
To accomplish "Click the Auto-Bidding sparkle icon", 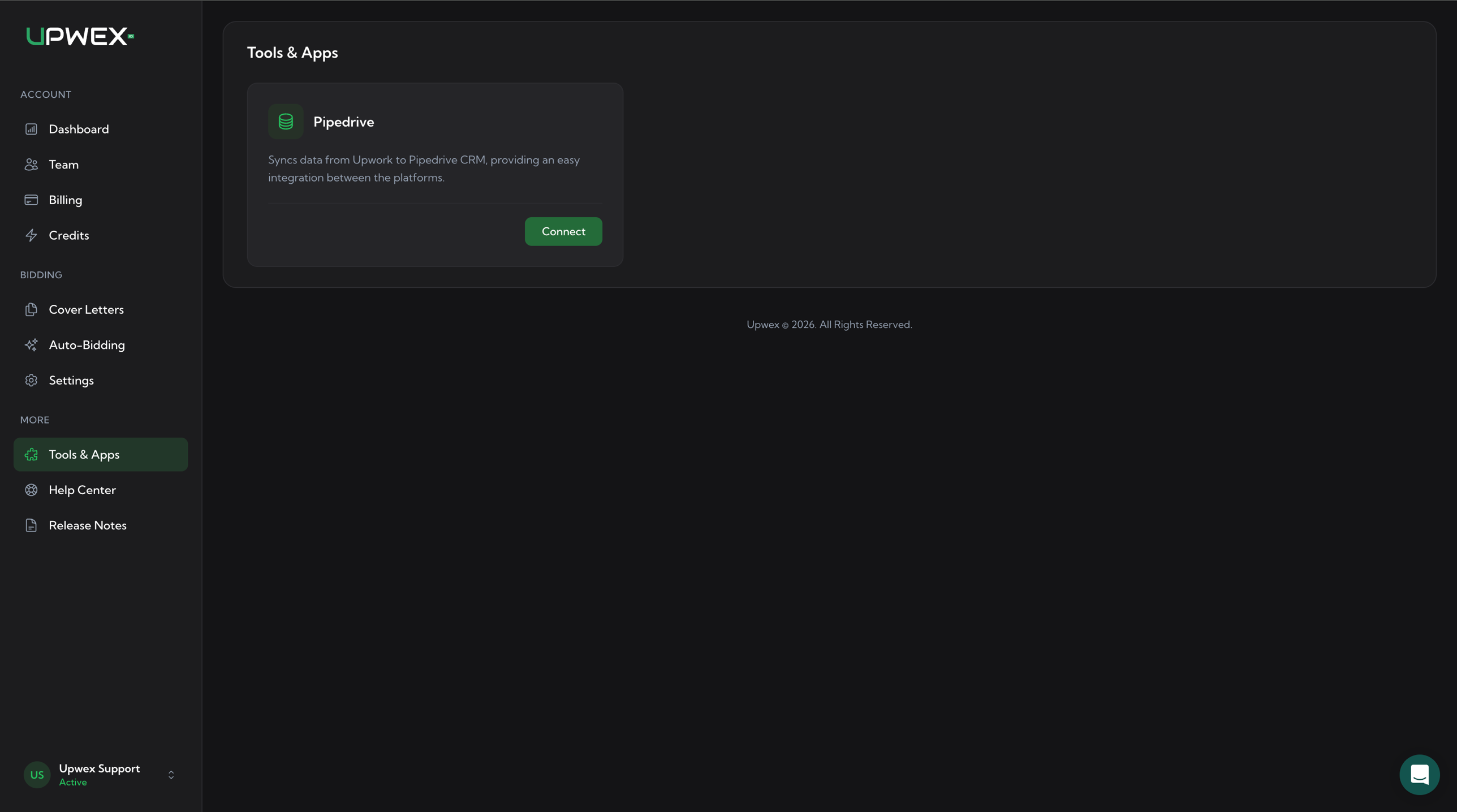I will (x=31, y=345).
